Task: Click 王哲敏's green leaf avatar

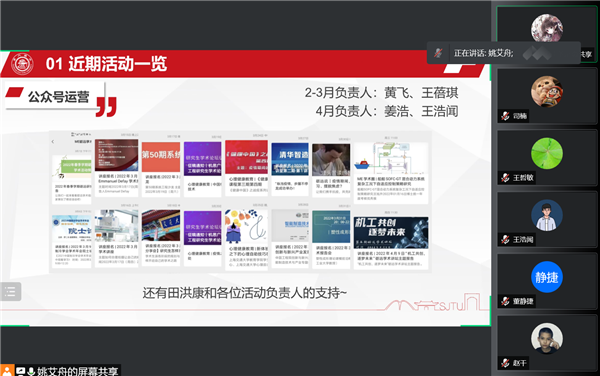Action: click(x=546, y=153)
